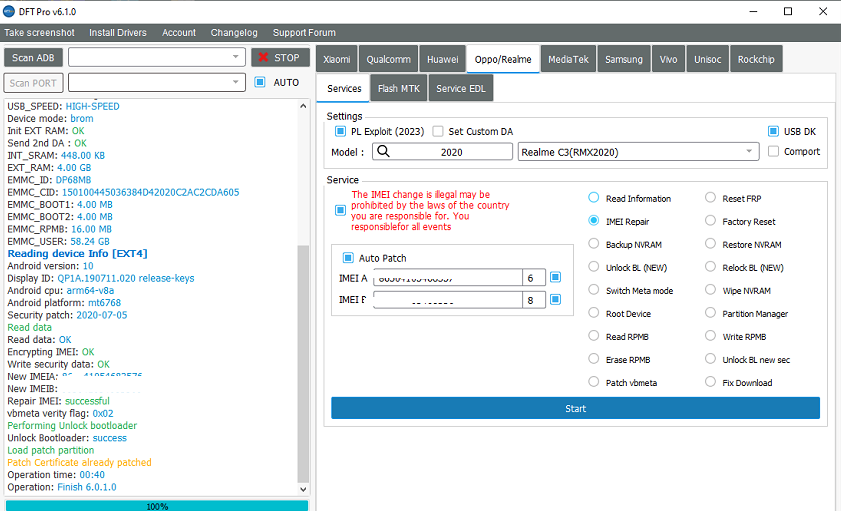Open the Services sub-tab
This screenshot has height=511, width=841.
click(x=344, y=88)
